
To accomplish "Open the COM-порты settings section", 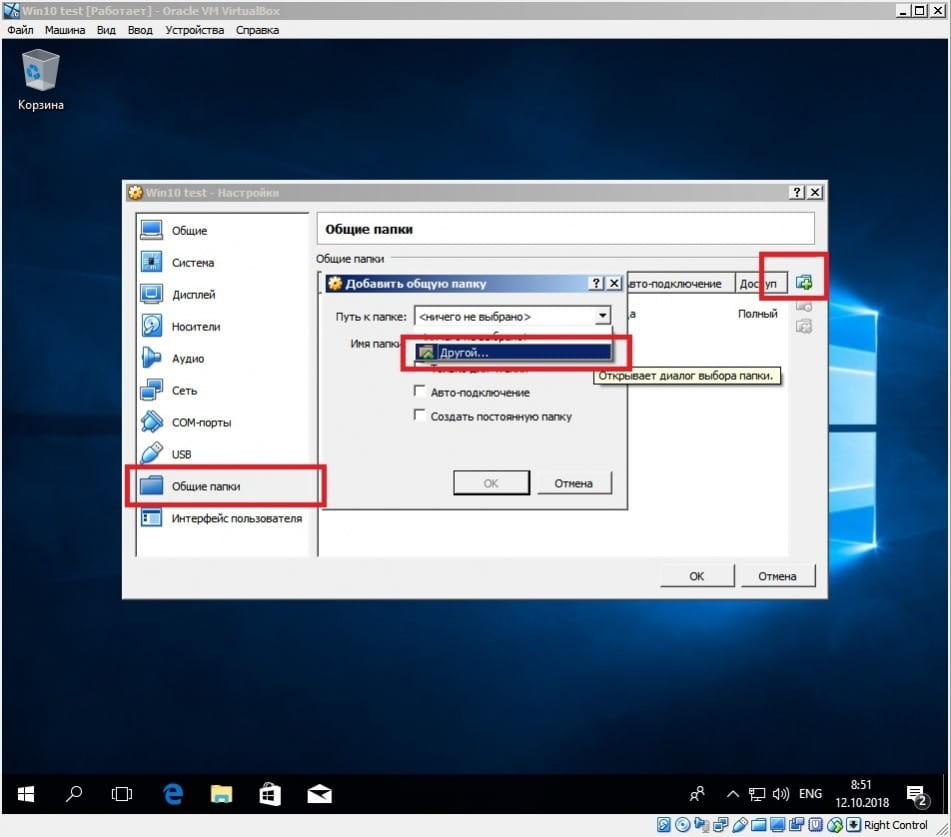I will pyautogui.click(x=223, y=422).
